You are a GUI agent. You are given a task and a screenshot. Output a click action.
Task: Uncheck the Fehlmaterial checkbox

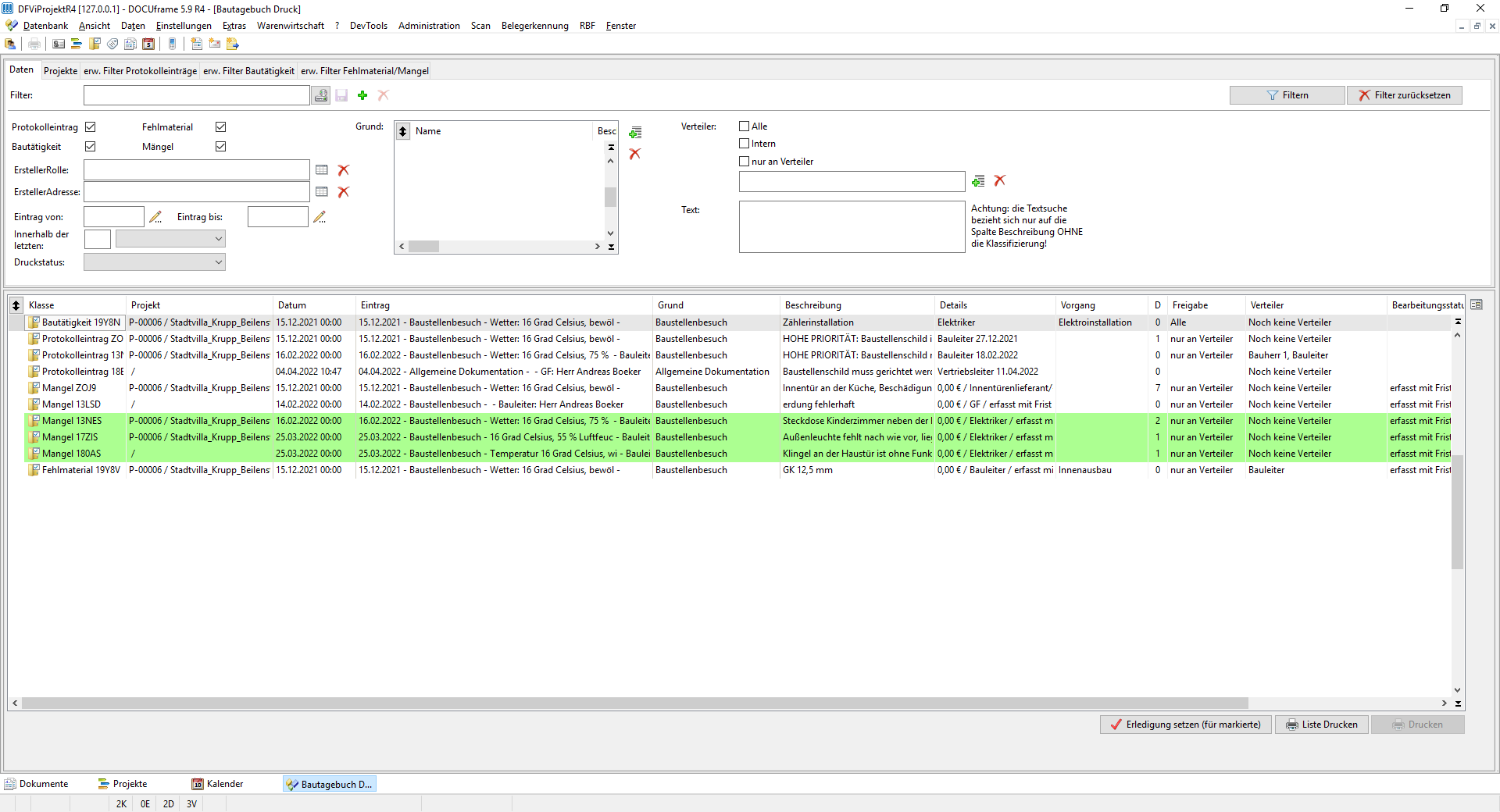coord(220,126)
